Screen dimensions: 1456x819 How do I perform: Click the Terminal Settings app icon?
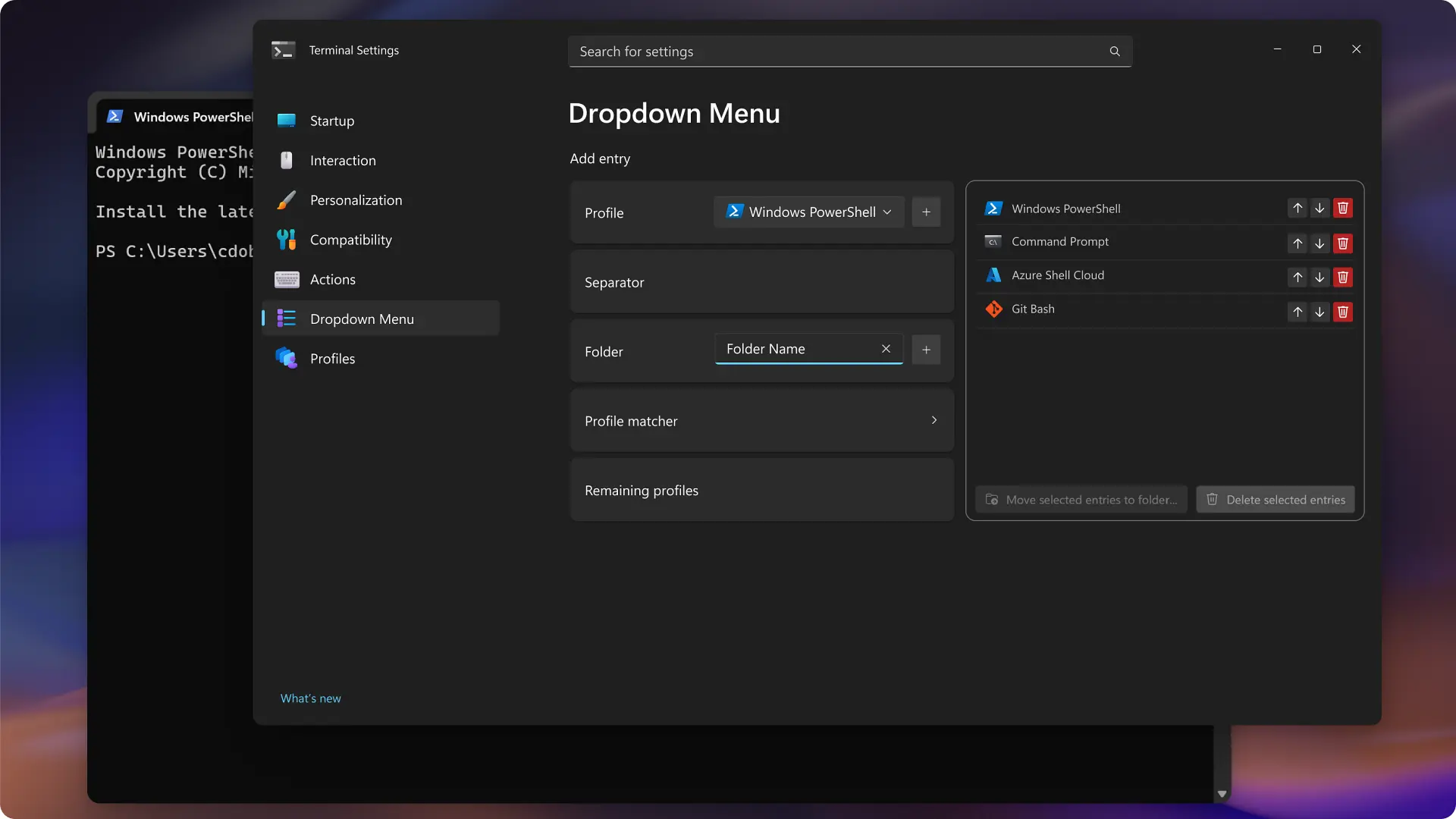[284, 49]
